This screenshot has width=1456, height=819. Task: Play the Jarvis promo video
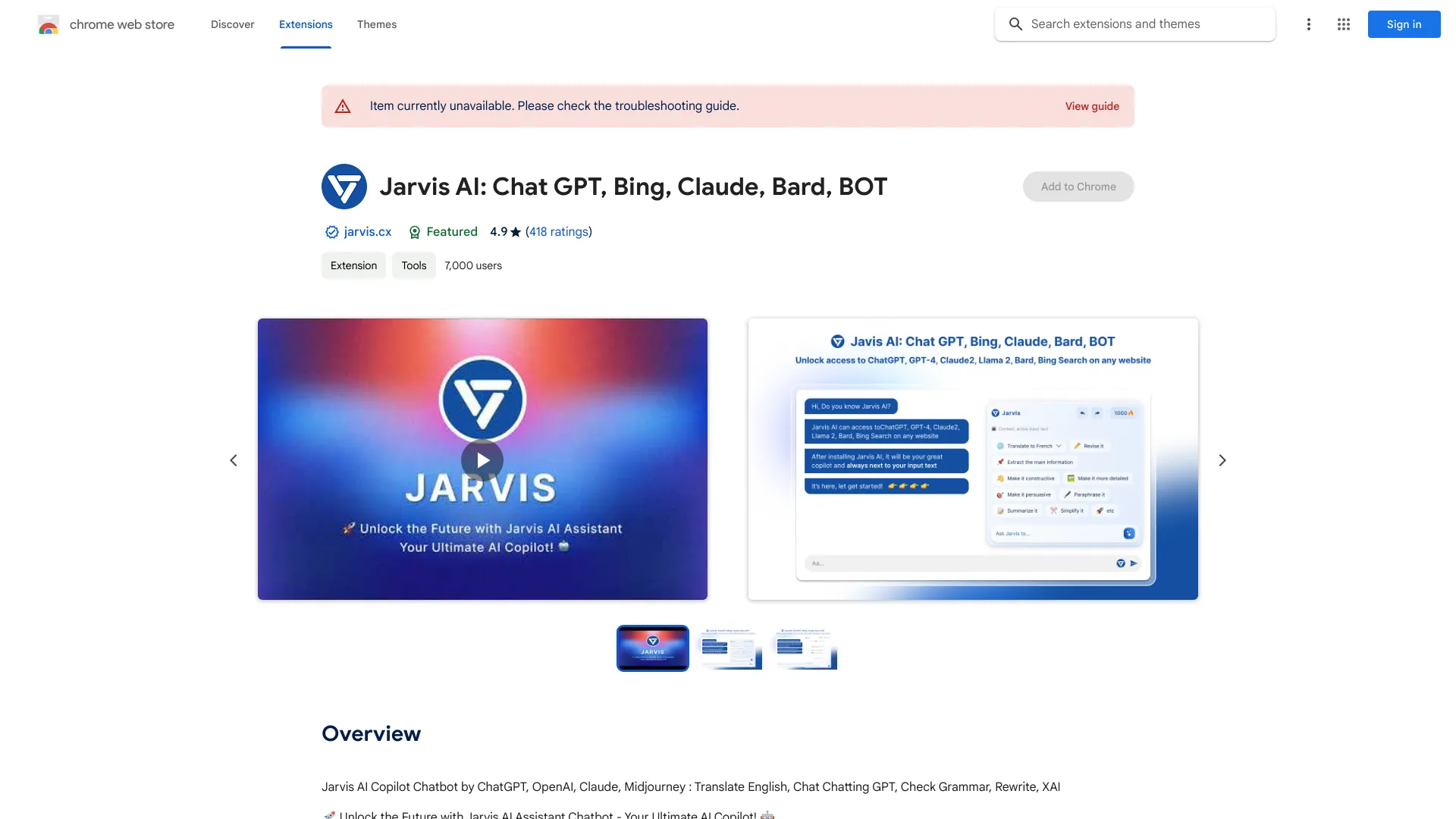point(482,460)
